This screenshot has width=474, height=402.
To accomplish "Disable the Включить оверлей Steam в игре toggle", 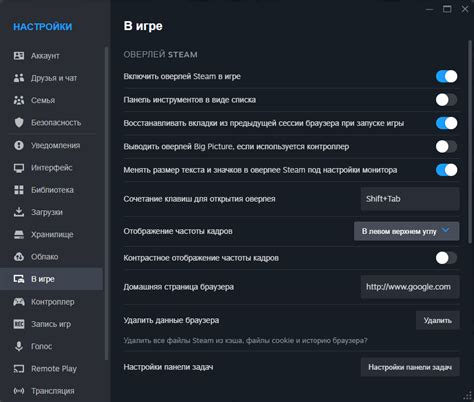I will 446,76.
